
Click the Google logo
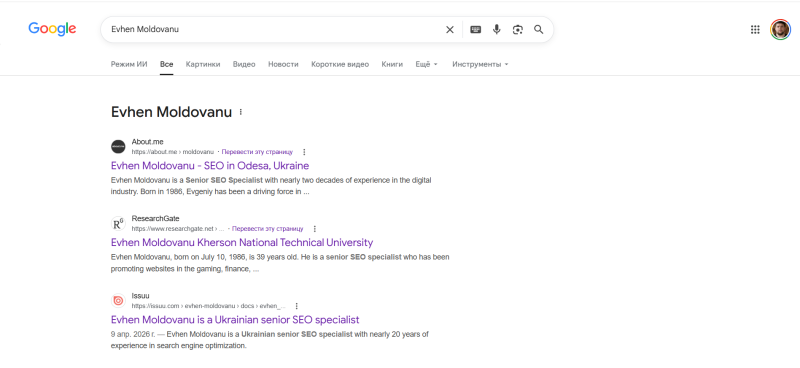tap(52, 29)
